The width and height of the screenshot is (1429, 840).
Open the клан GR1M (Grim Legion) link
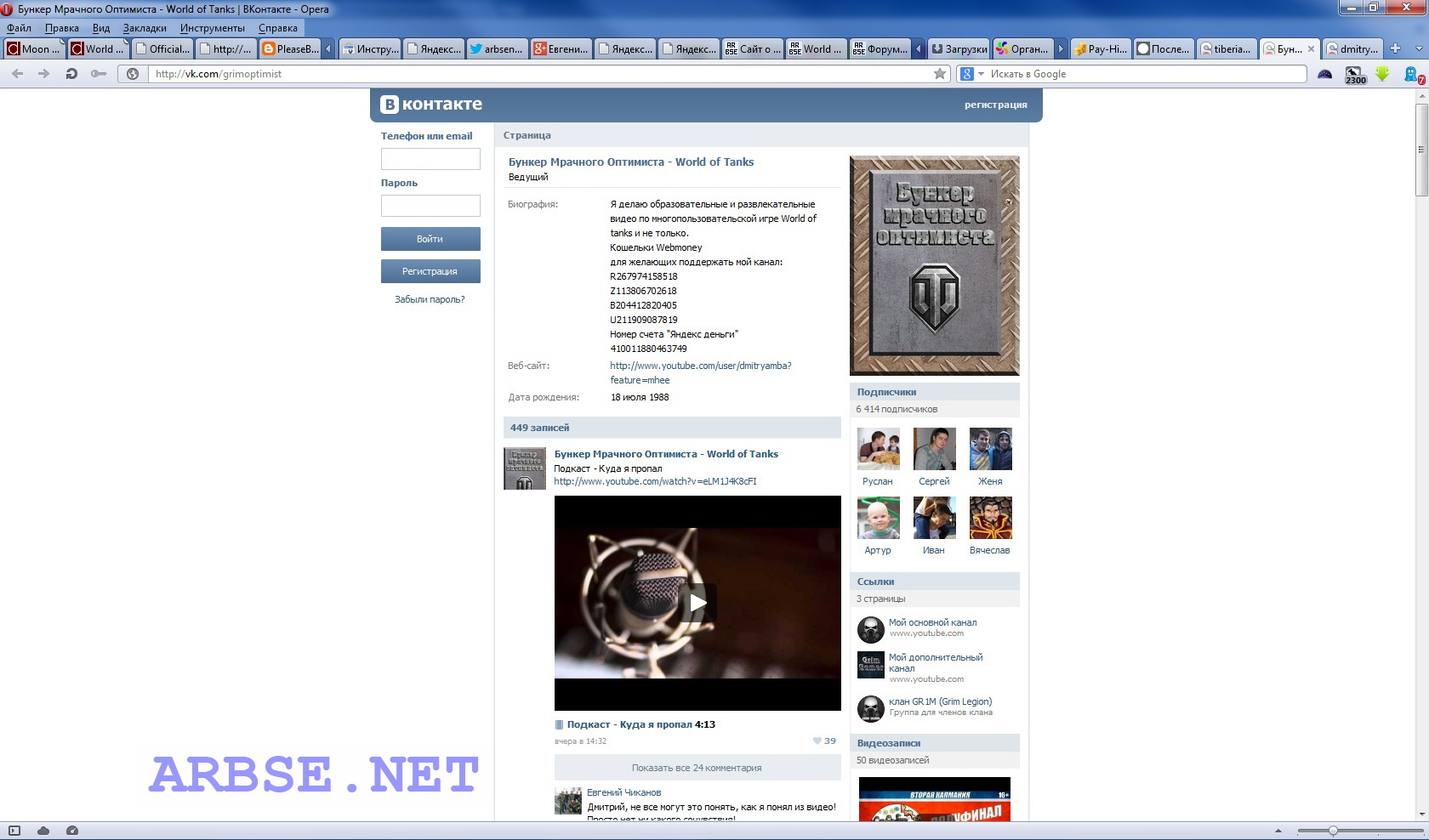[x=940, y=701]
